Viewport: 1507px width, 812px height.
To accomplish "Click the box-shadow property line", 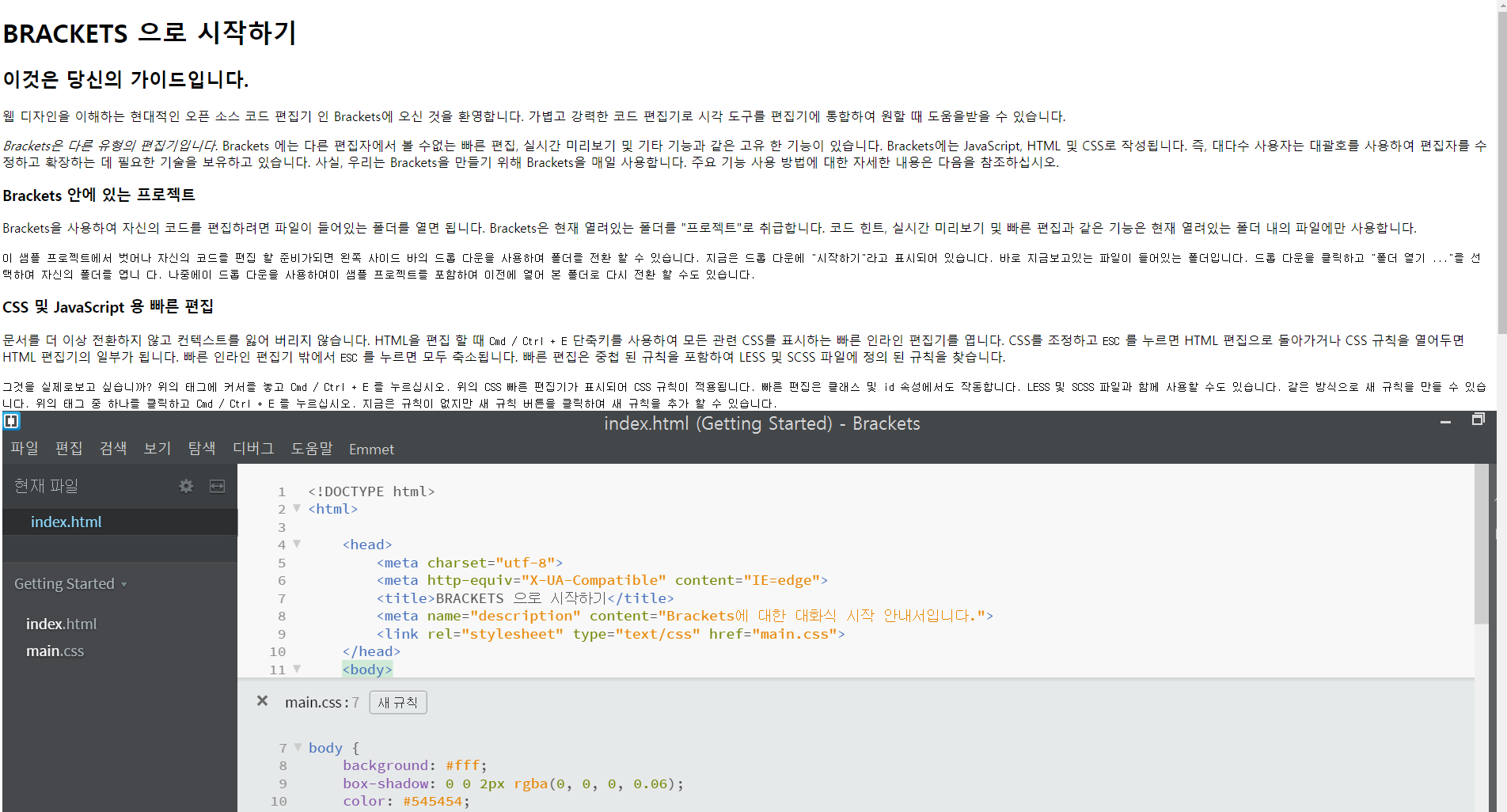I will point(513,784).
